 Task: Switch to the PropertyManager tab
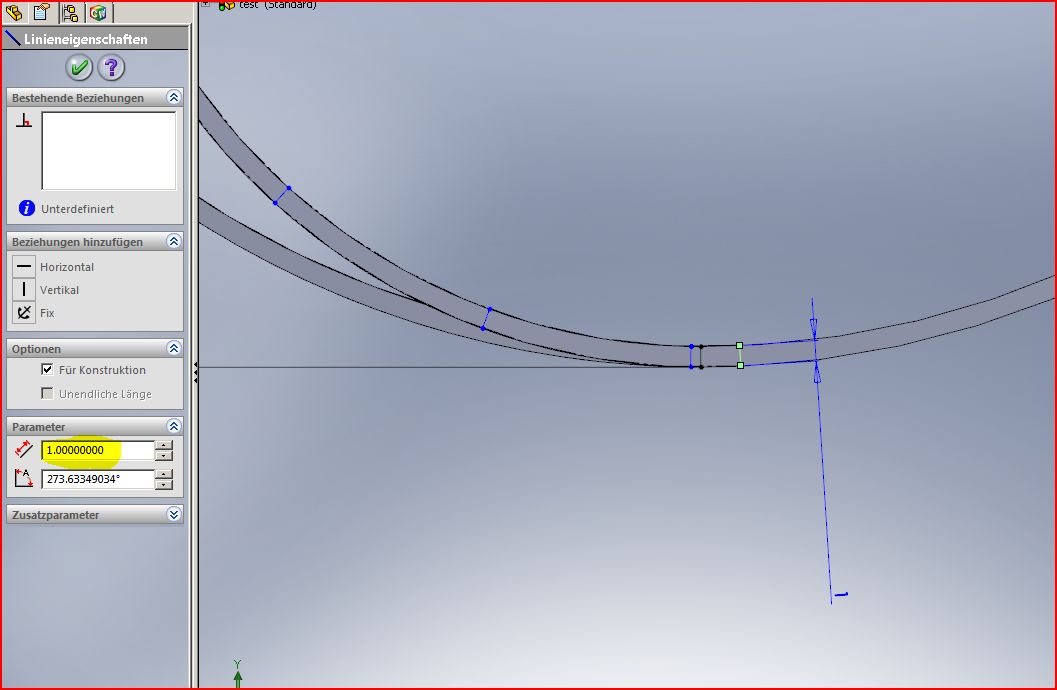point(41,11)
